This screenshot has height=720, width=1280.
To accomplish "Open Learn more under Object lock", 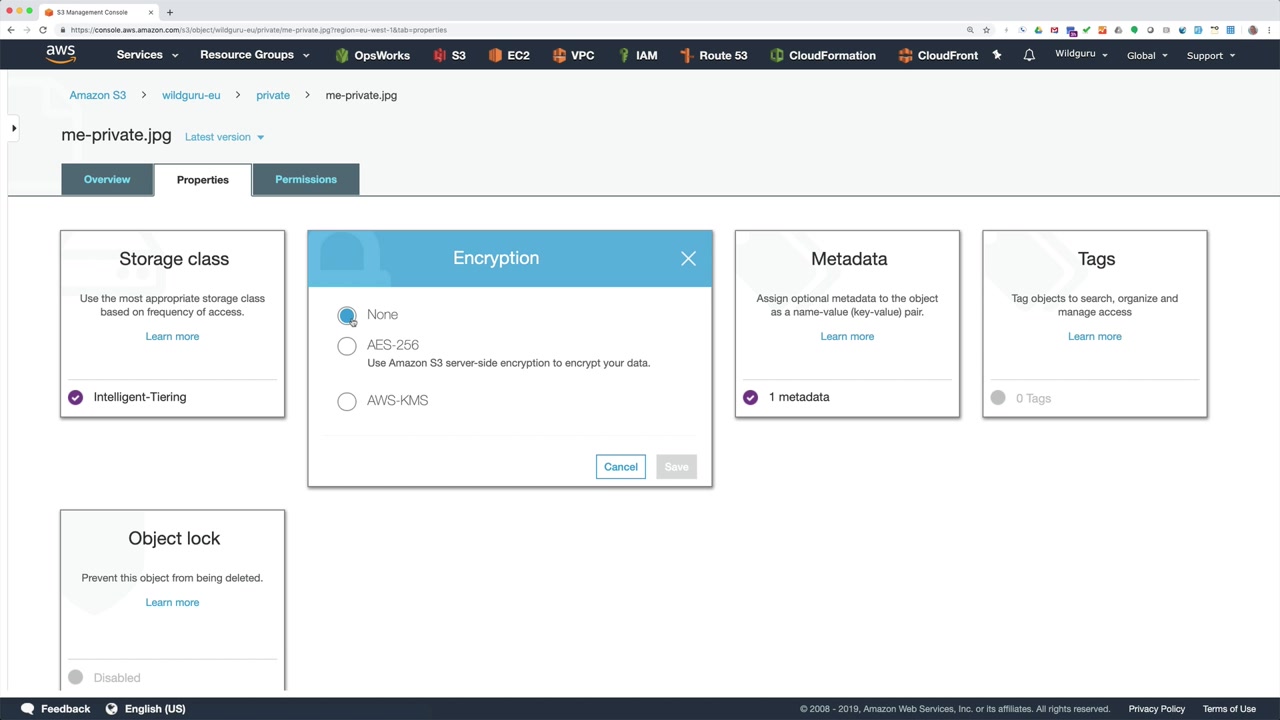I will (x=172, y=602).
